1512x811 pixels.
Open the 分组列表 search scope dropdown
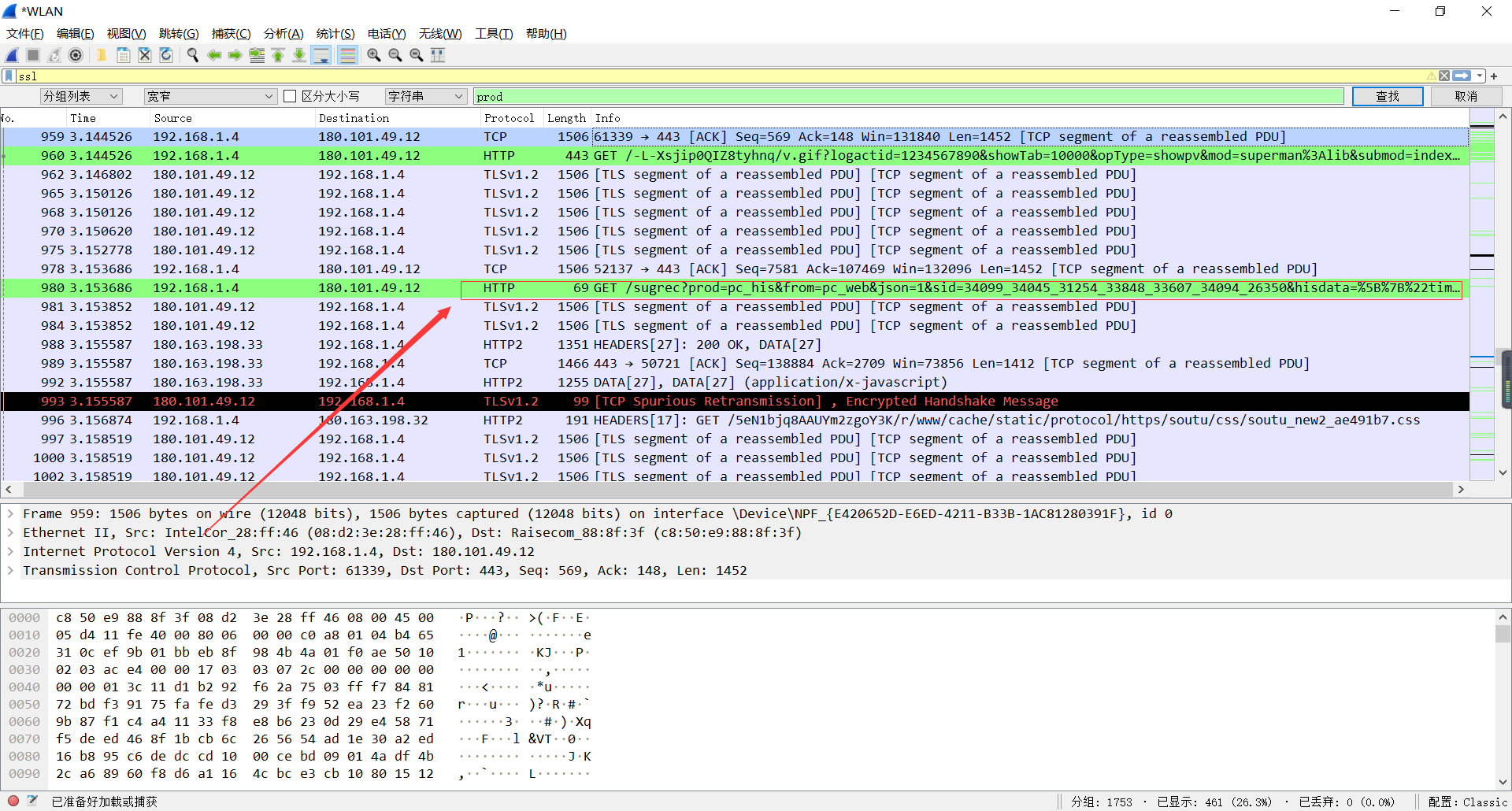[x=81, y=96]
